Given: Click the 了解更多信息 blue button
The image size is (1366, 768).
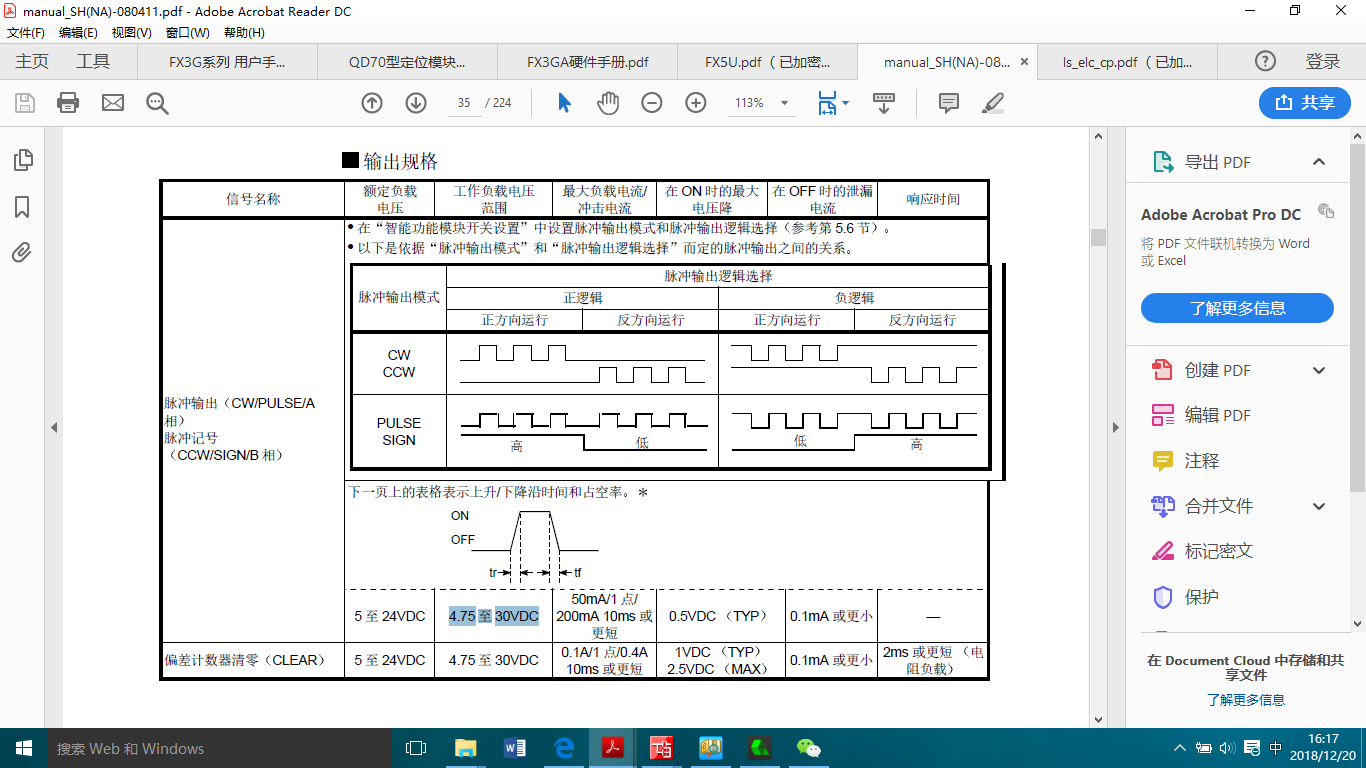Looking at the screenshot, I should tap(1237, 308).
